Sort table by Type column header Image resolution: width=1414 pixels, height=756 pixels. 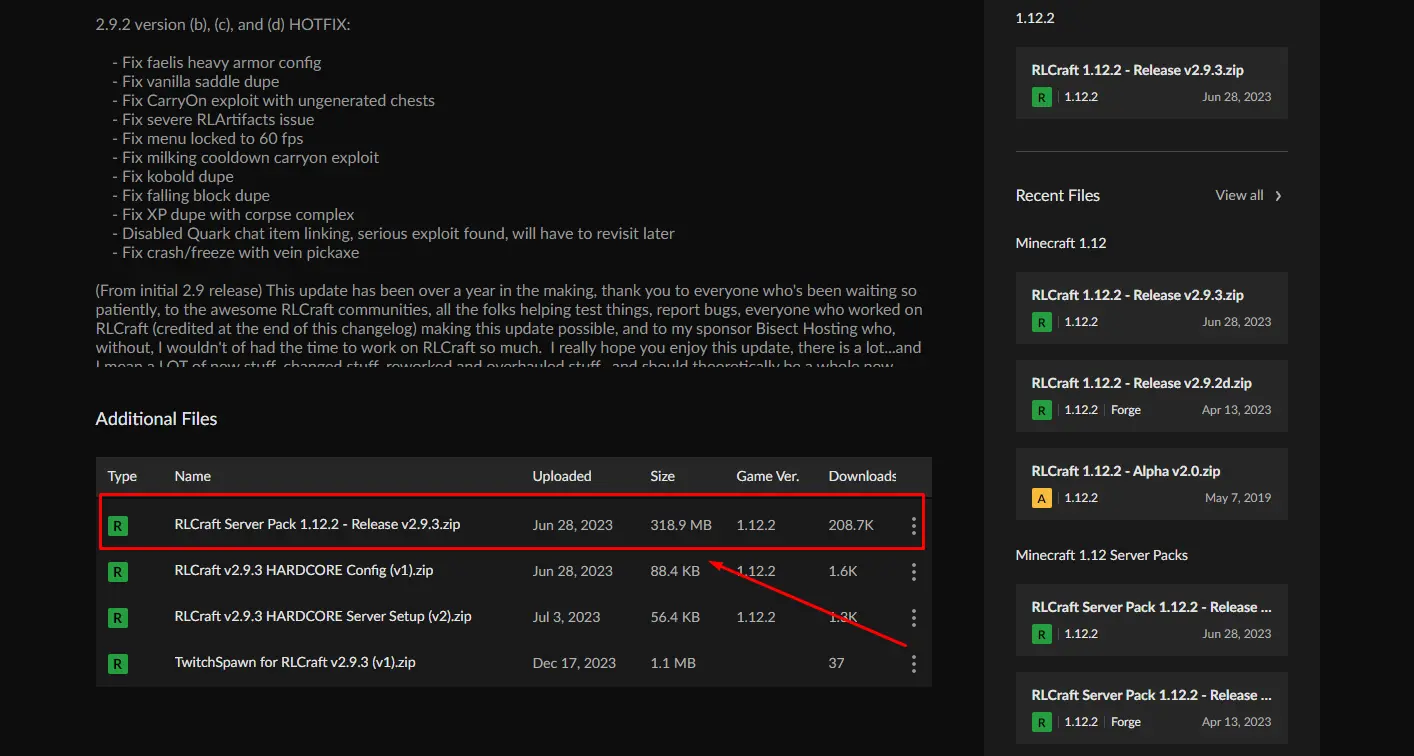tap(122, 476)
